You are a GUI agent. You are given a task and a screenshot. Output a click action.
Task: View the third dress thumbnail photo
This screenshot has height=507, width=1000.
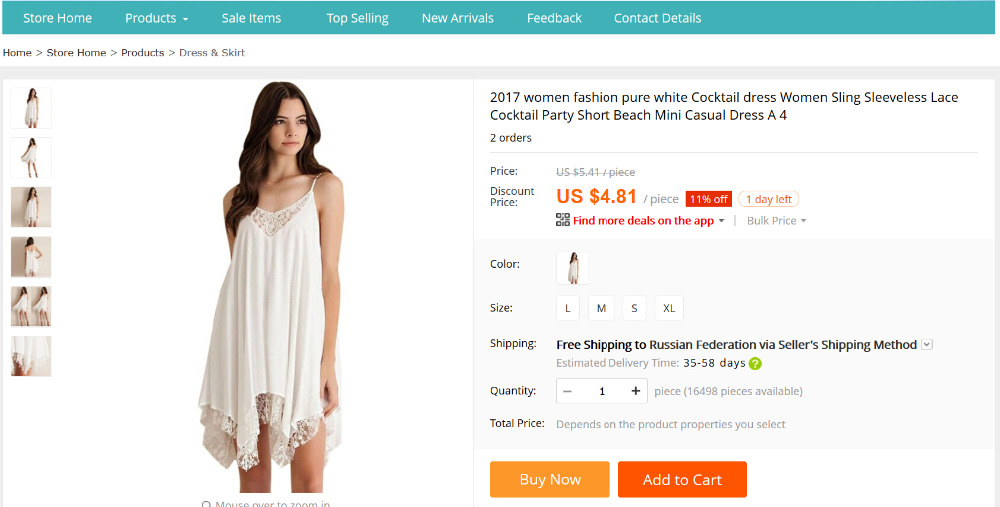pyautogui.click(x=31, y=207)
